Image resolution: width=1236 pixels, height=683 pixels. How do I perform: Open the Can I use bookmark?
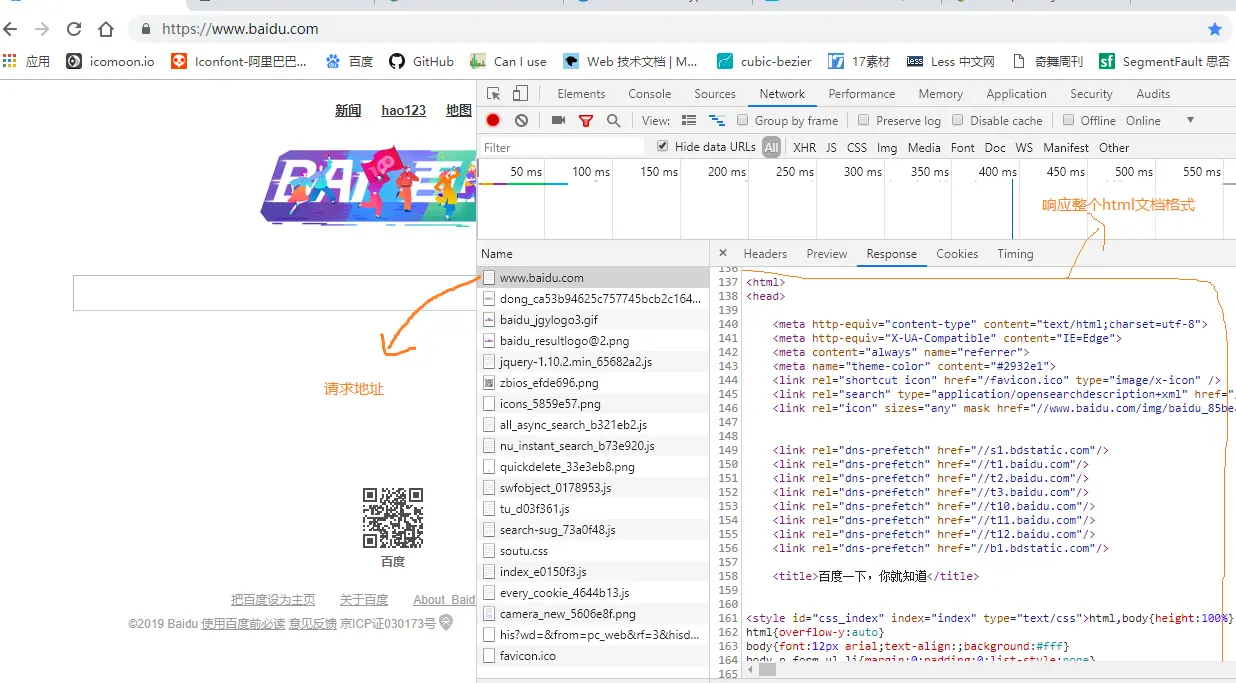[x=509, y=61]
